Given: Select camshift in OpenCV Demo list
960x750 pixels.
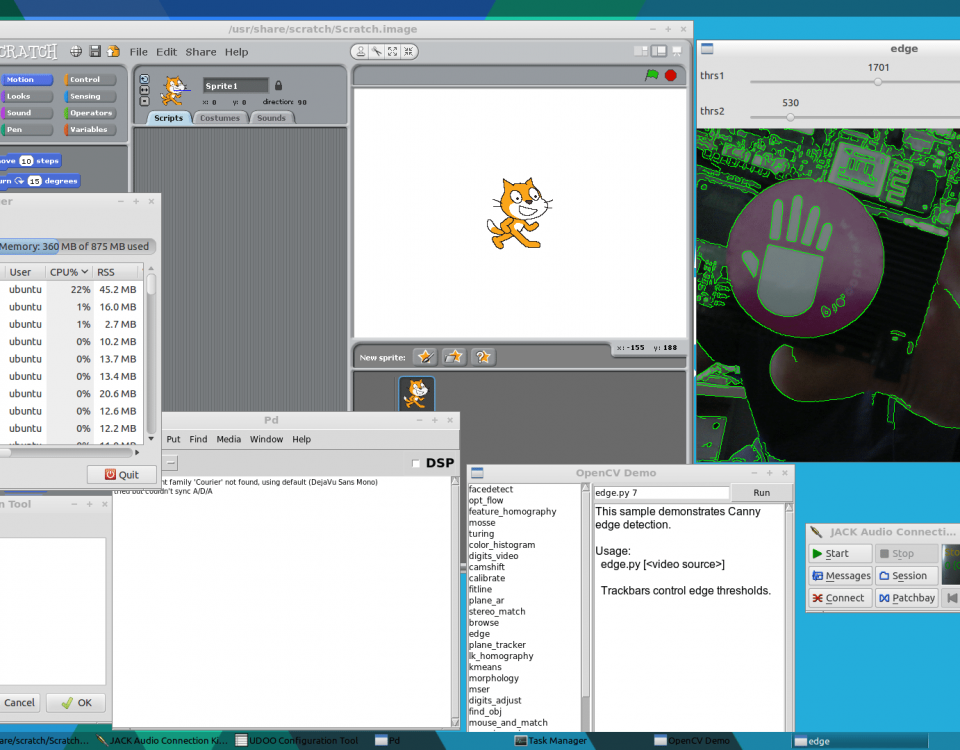Looking at the screenshot, I should [x=487, y=567].
